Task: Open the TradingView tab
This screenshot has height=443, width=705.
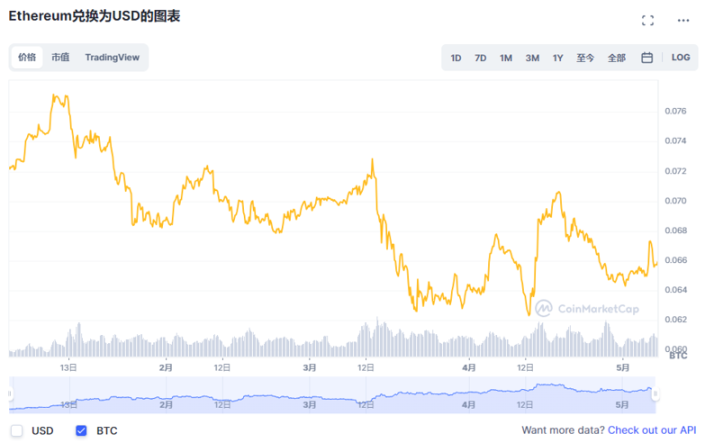Action: click(x=112, y=58)
